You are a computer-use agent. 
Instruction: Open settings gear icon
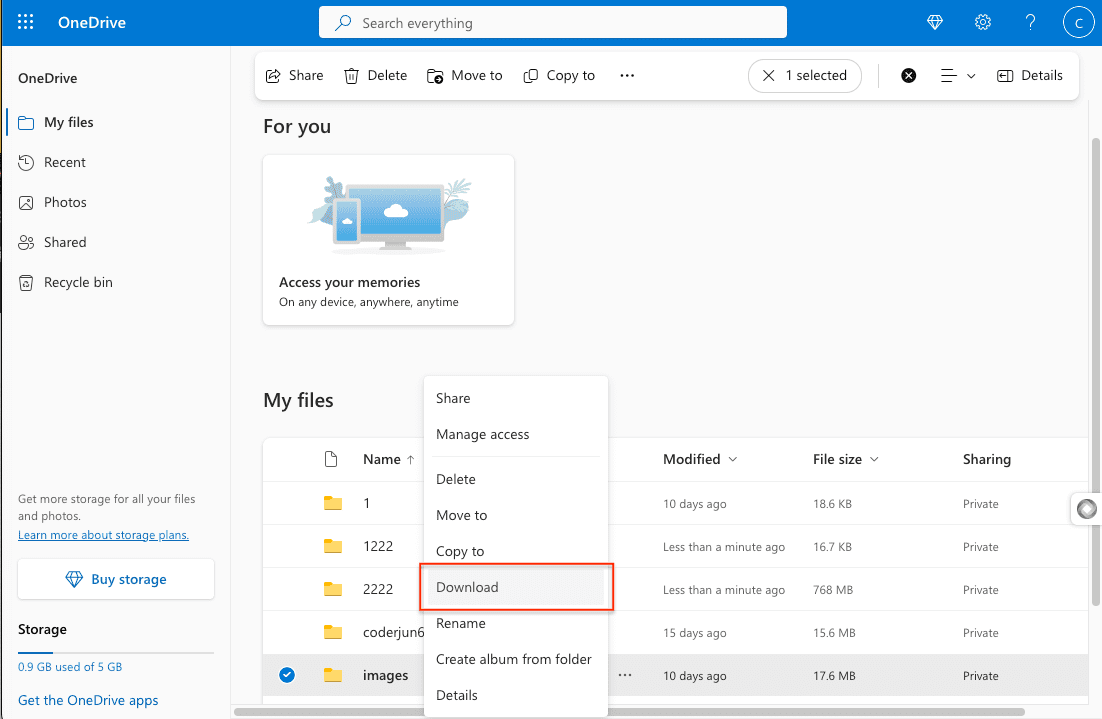(983, 22)
